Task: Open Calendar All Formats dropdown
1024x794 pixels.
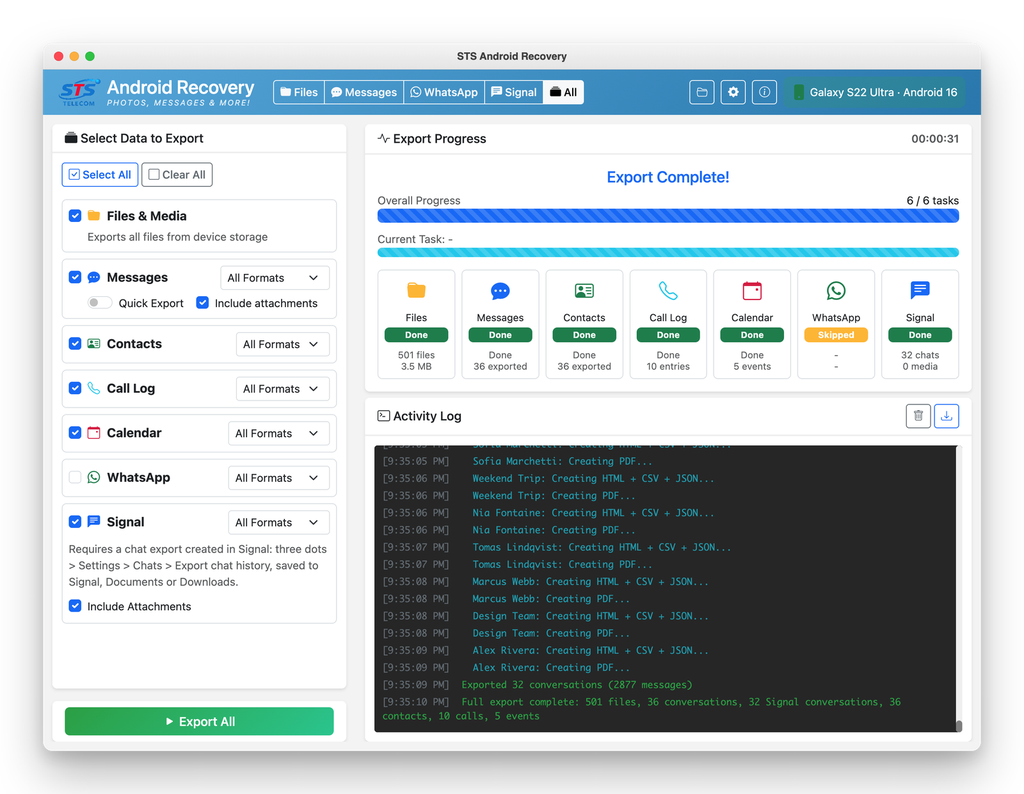Action: click(278, 433)
